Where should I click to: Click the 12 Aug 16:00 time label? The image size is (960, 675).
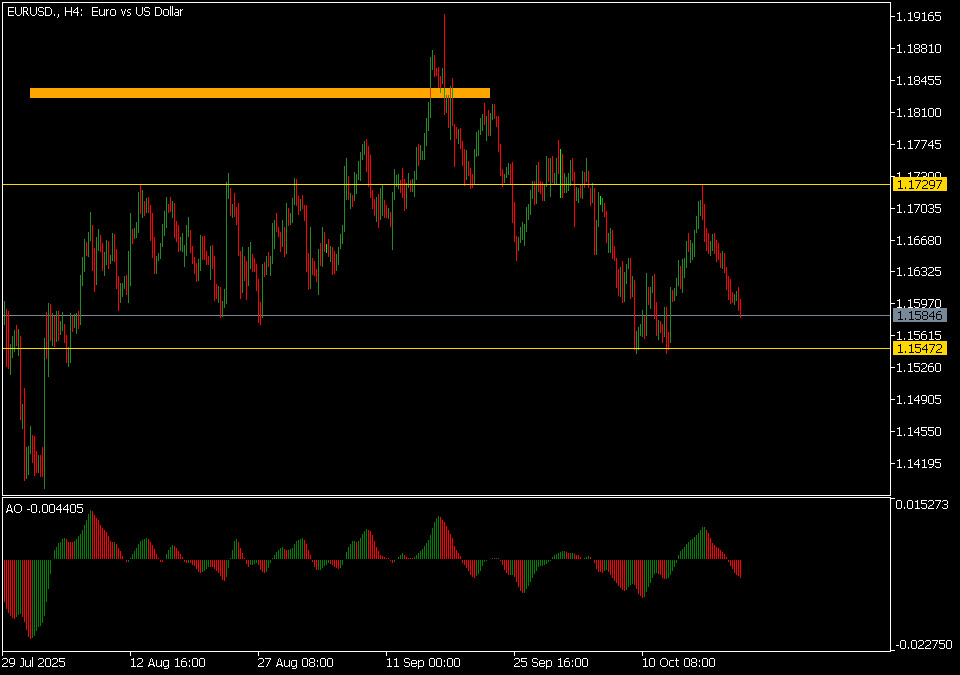168,662
